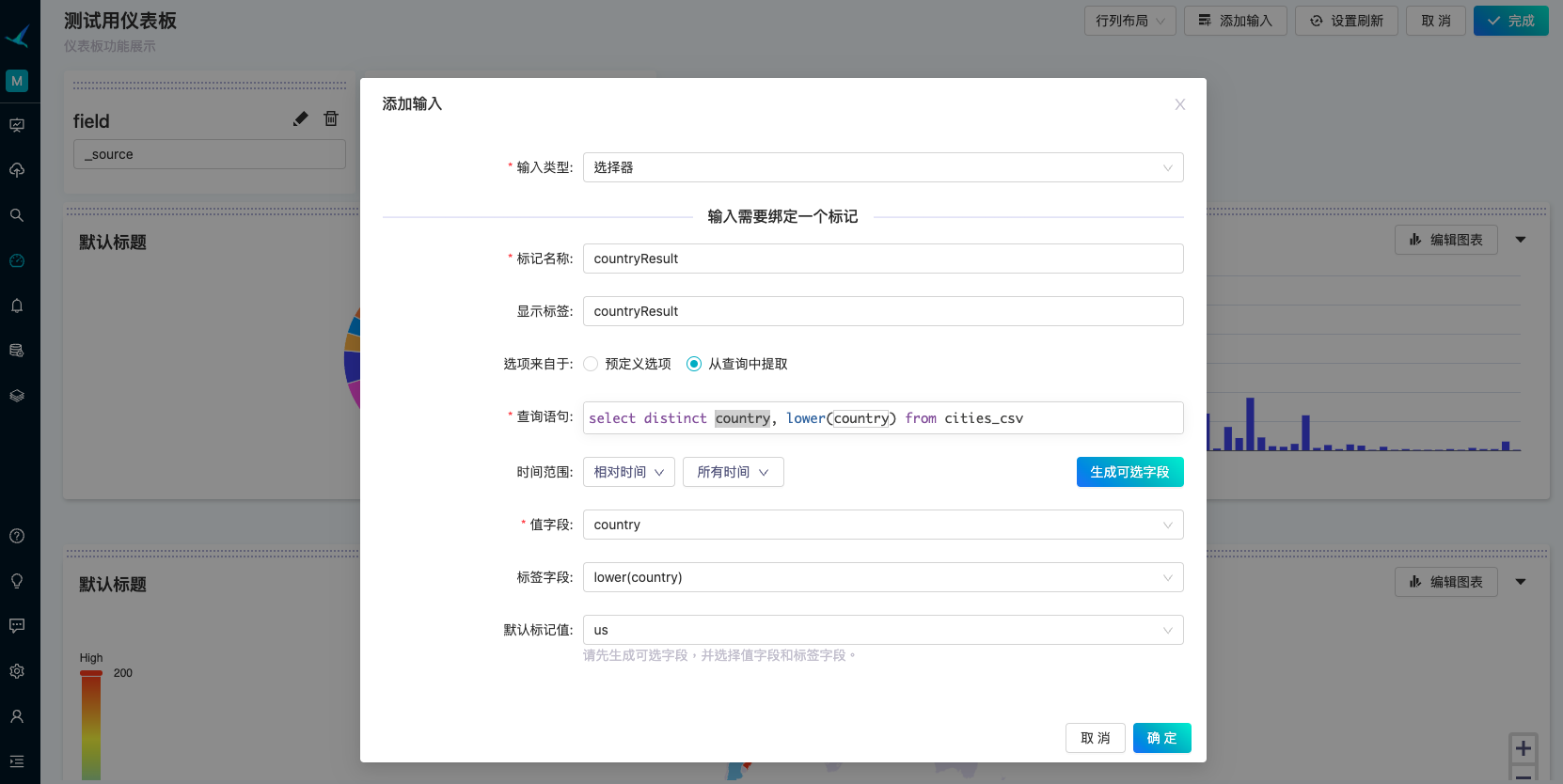Click the tallest bar in the histogram

click(1250, 424)
